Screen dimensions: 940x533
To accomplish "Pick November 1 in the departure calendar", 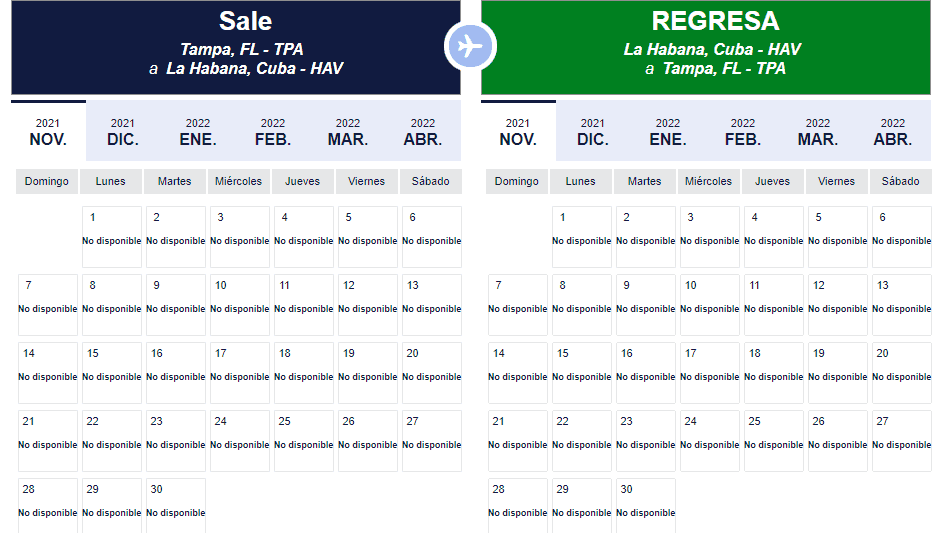I will tap(112, 237).
